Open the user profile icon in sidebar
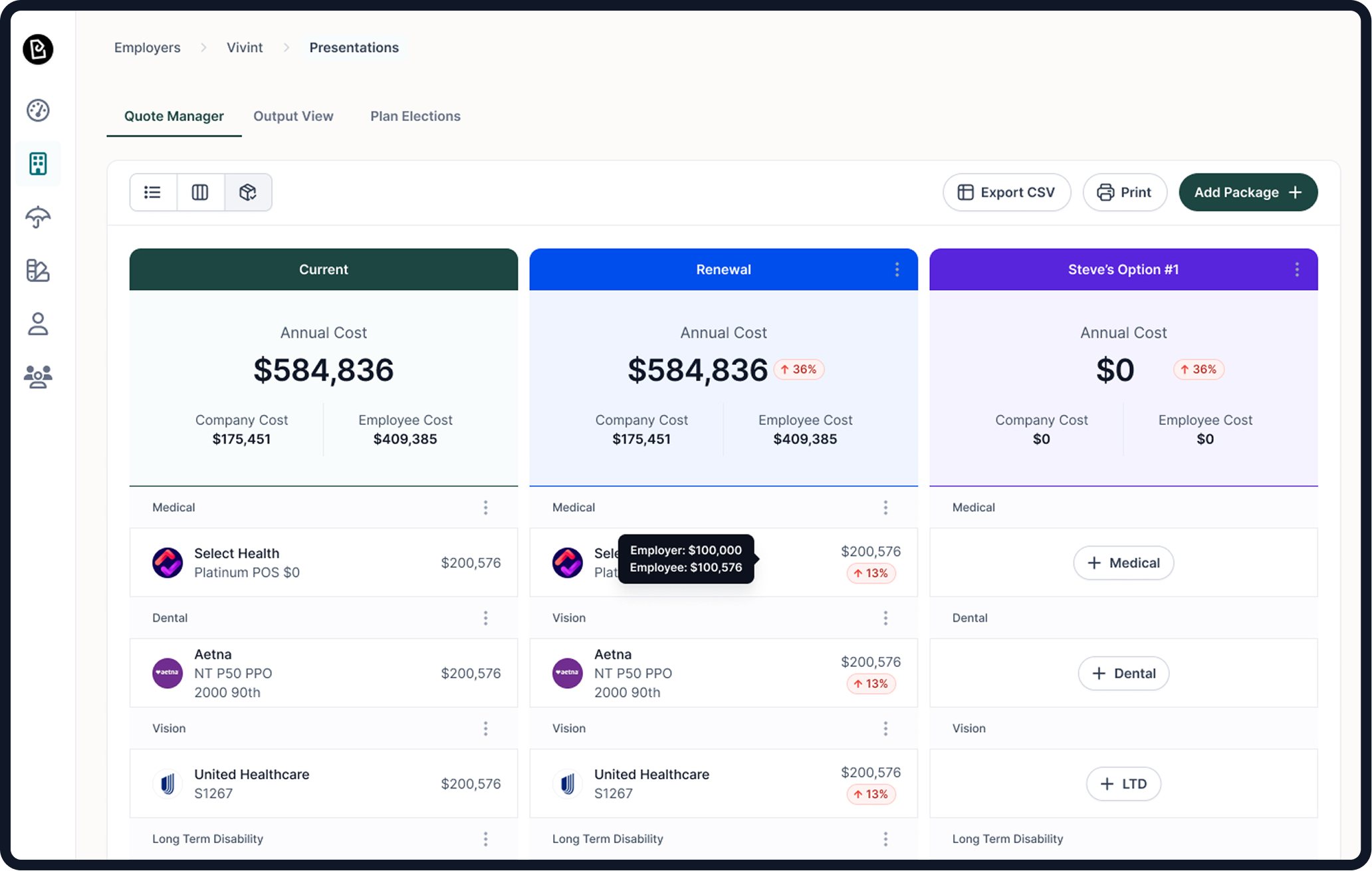 click(x=38, y=324)
